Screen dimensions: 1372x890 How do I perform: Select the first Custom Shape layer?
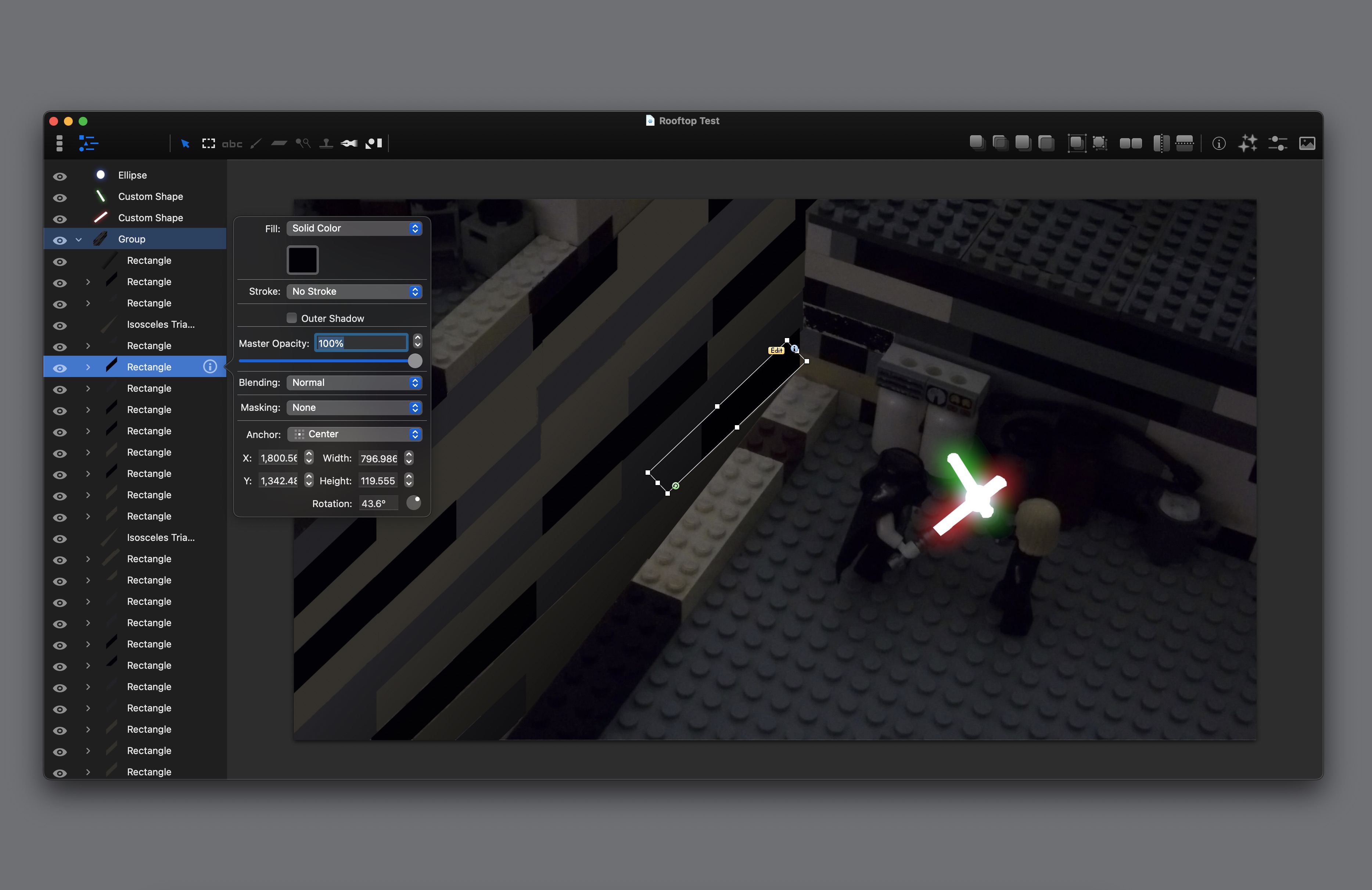tap(150, 197)
